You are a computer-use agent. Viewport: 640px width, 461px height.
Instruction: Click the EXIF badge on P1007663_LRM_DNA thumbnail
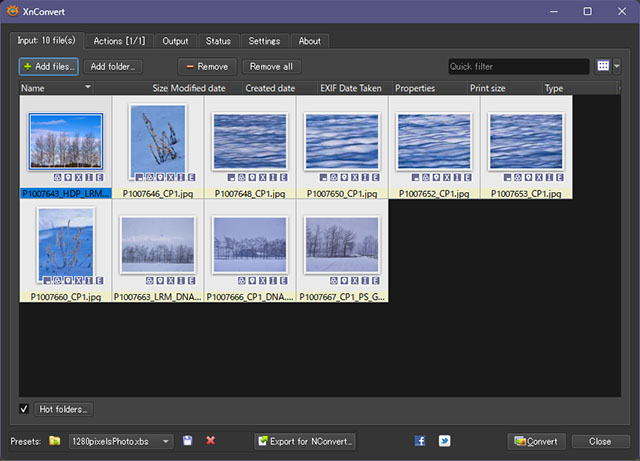click(191, 281)
